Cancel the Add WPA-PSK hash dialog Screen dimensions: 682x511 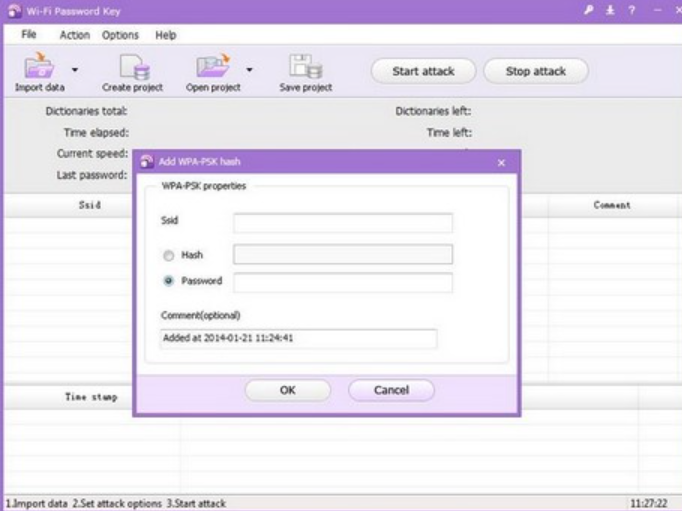[391, 390]
